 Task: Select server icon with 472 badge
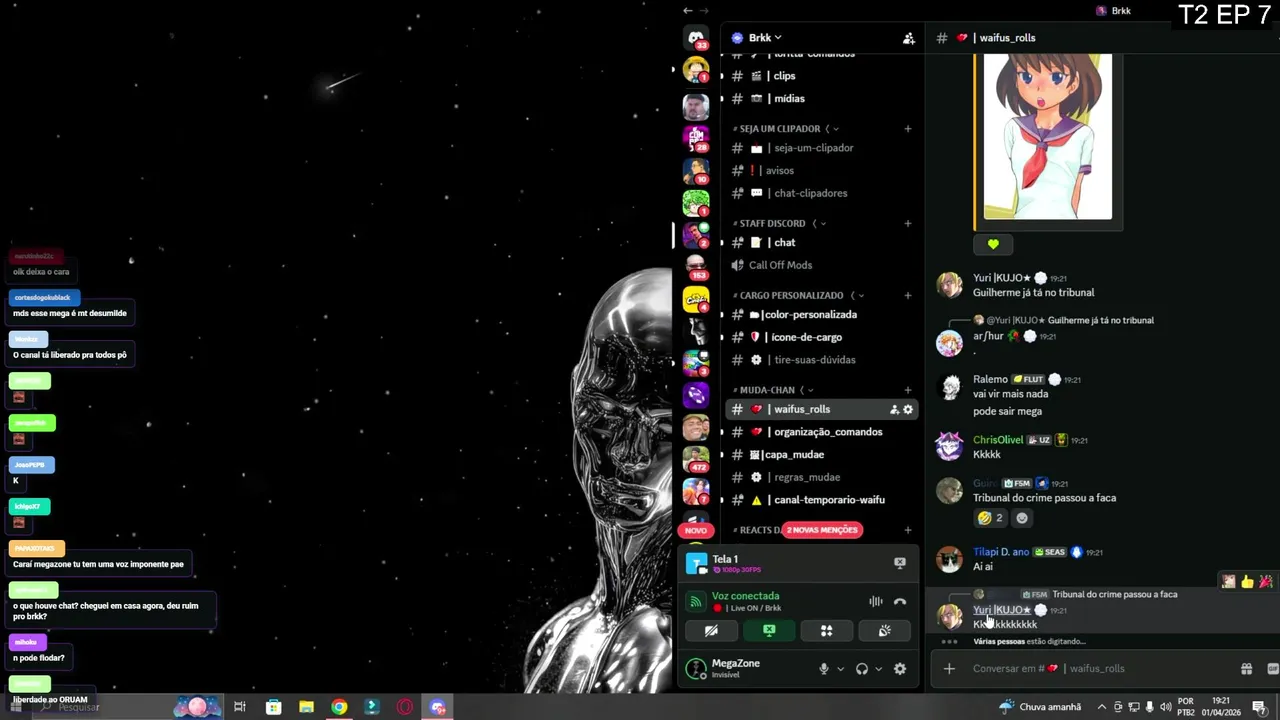[x=696, y=459]
